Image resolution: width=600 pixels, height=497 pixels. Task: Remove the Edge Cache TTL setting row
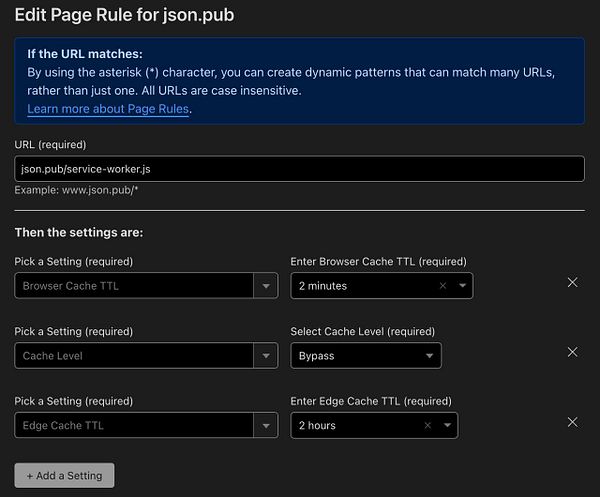[x=572, y=422]
